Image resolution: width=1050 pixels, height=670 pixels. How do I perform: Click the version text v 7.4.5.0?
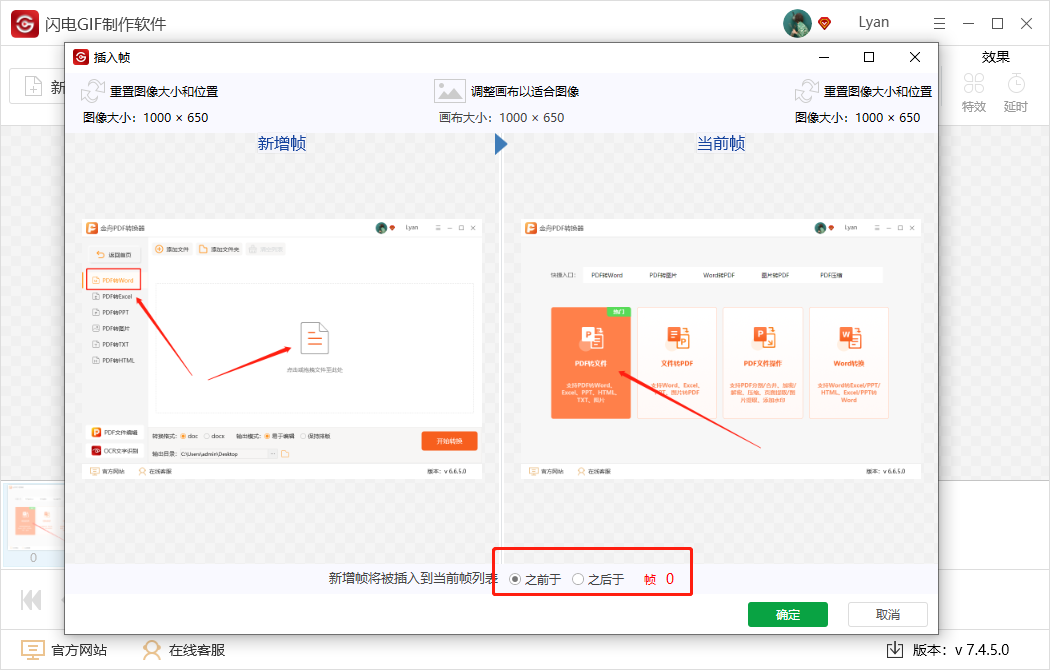coord(982,650)
